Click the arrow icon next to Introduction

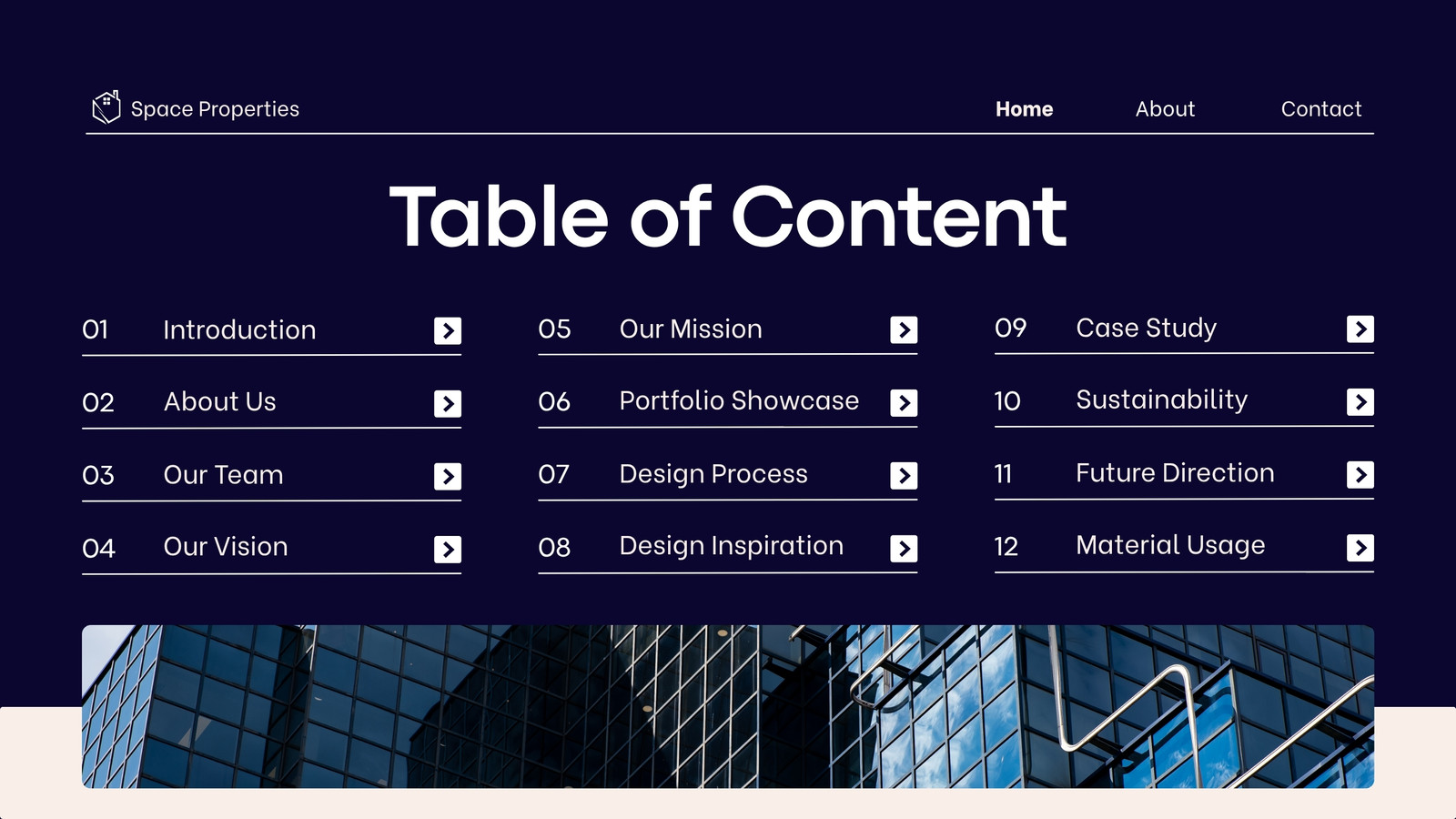[x=448, y=330]
